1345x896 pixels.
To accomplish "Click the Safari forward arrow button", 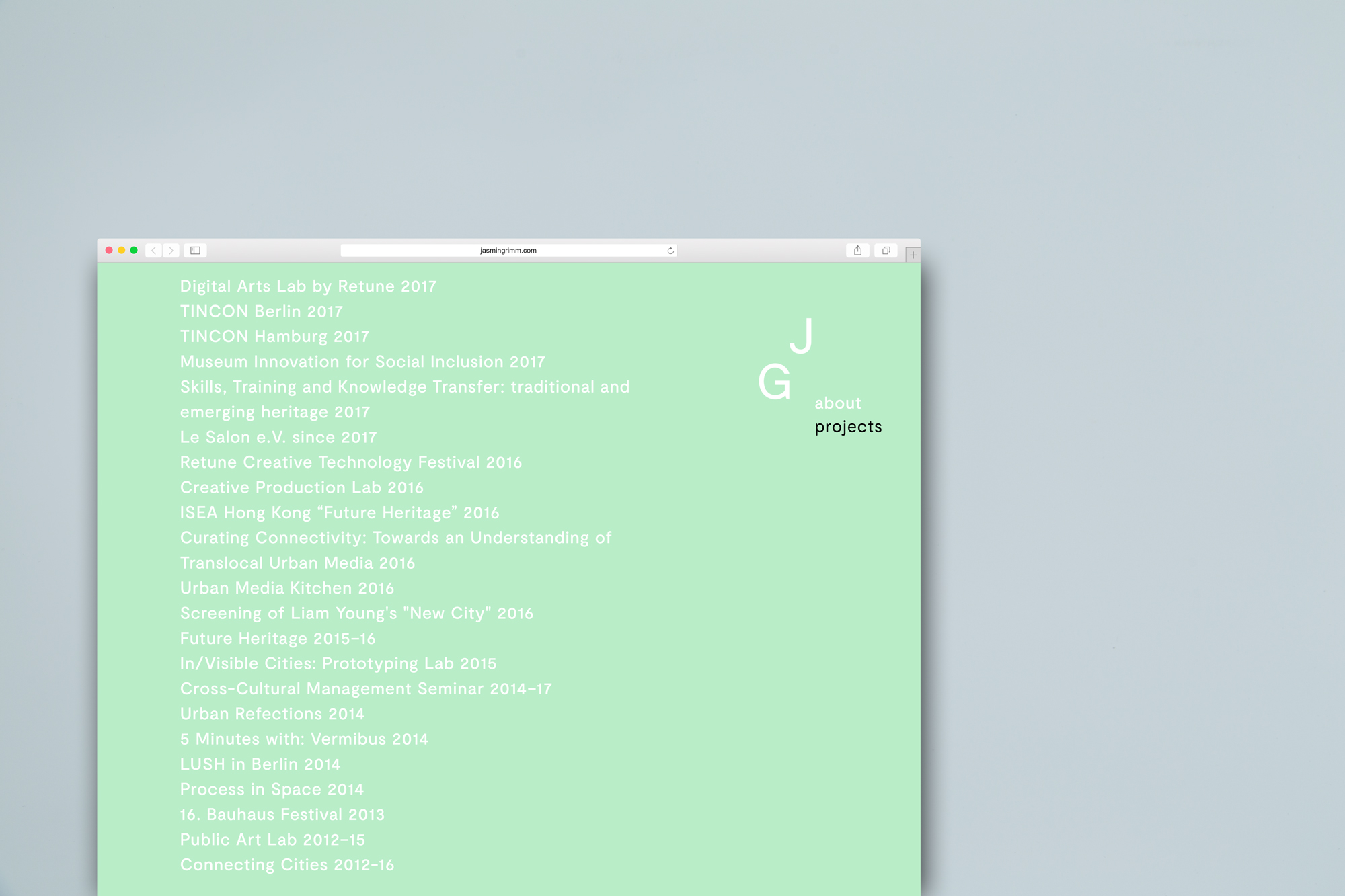I will pos(171,250).
